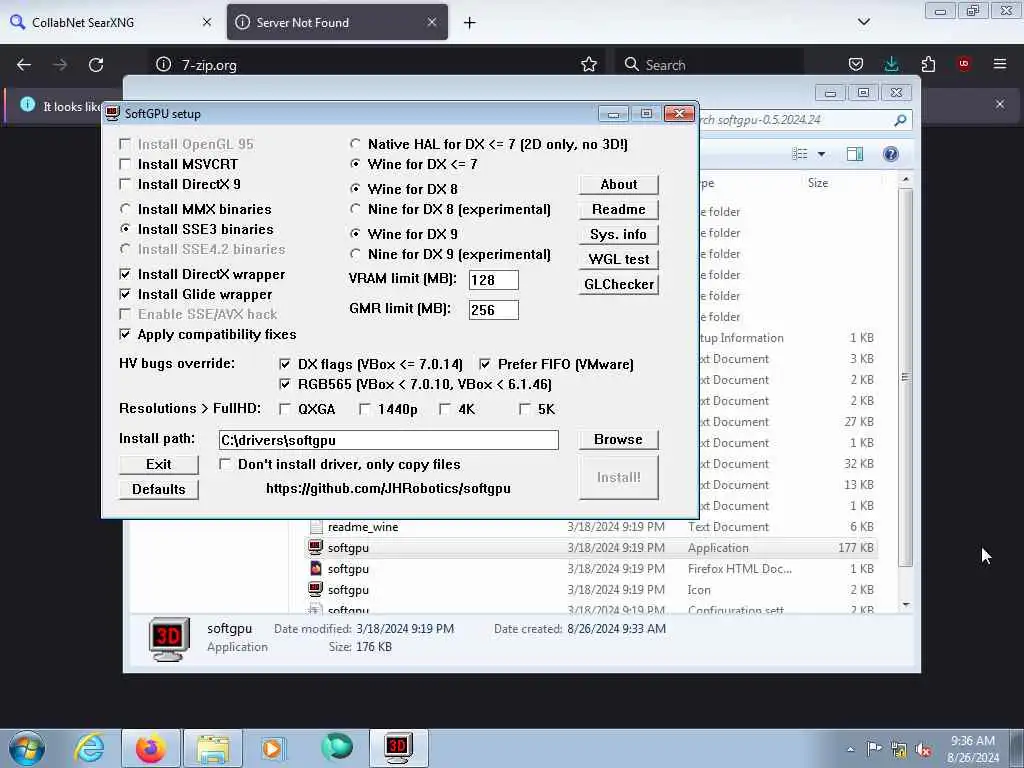Click the Install path text field
This screenshot has height=768, width=1024.
pyautogui.click(x=389, y=440)
